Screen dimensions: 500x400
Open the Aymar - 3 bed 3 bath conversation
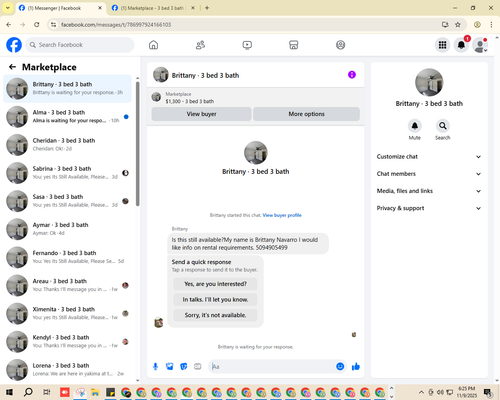tap(67, 229)
